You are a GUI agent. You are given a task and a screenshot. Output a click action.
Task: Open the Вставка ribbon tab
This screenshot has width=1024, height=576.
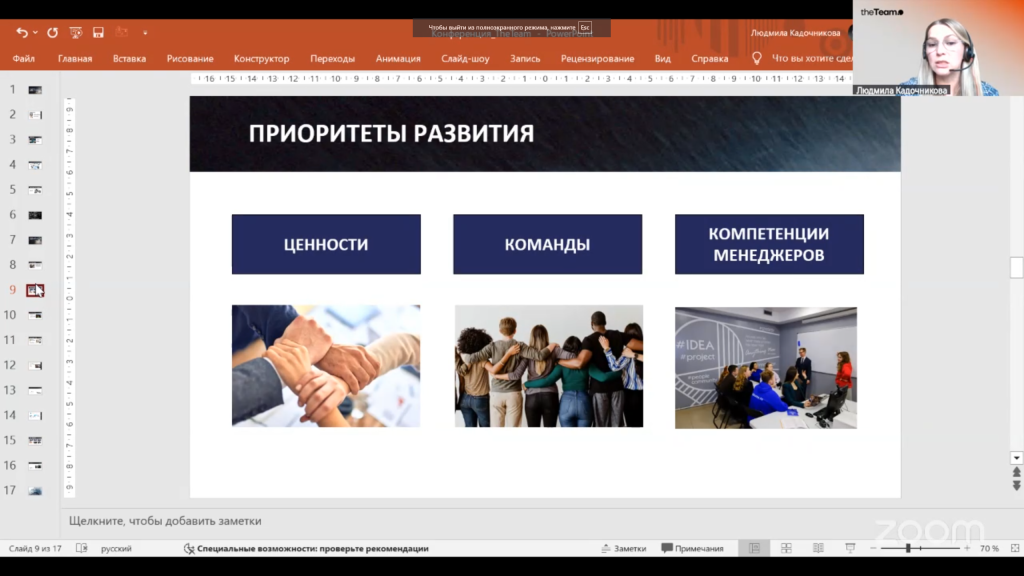click(129, 58)
